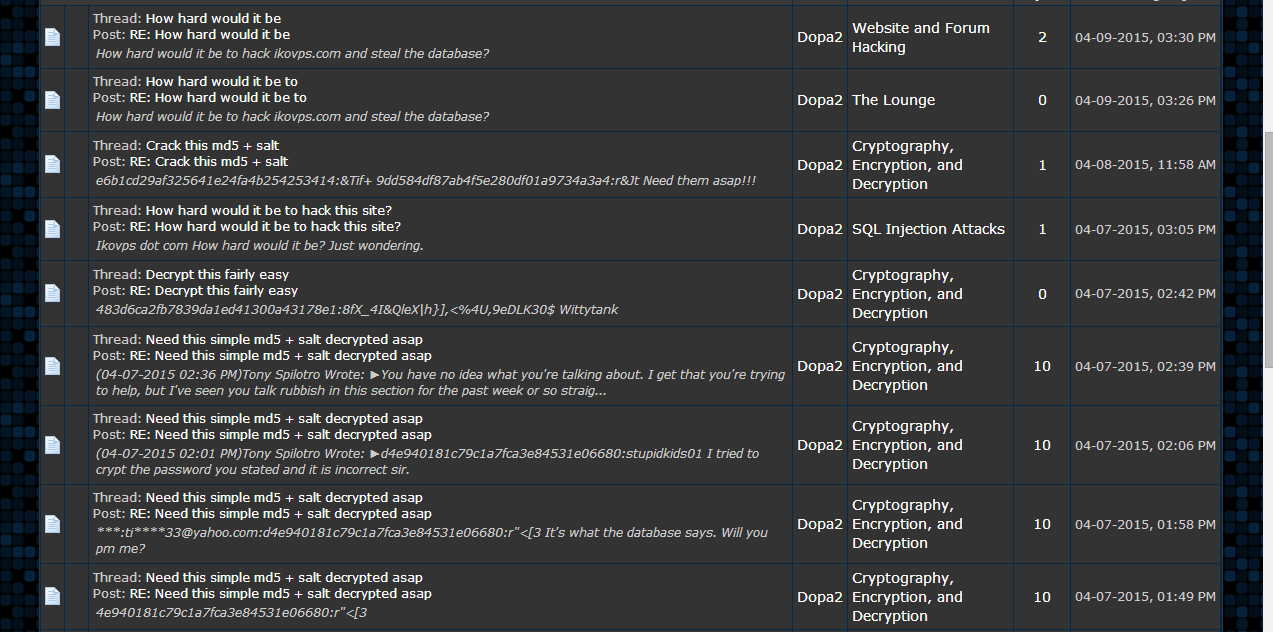Click the post icon in The Lounge row

pos(52,100)
